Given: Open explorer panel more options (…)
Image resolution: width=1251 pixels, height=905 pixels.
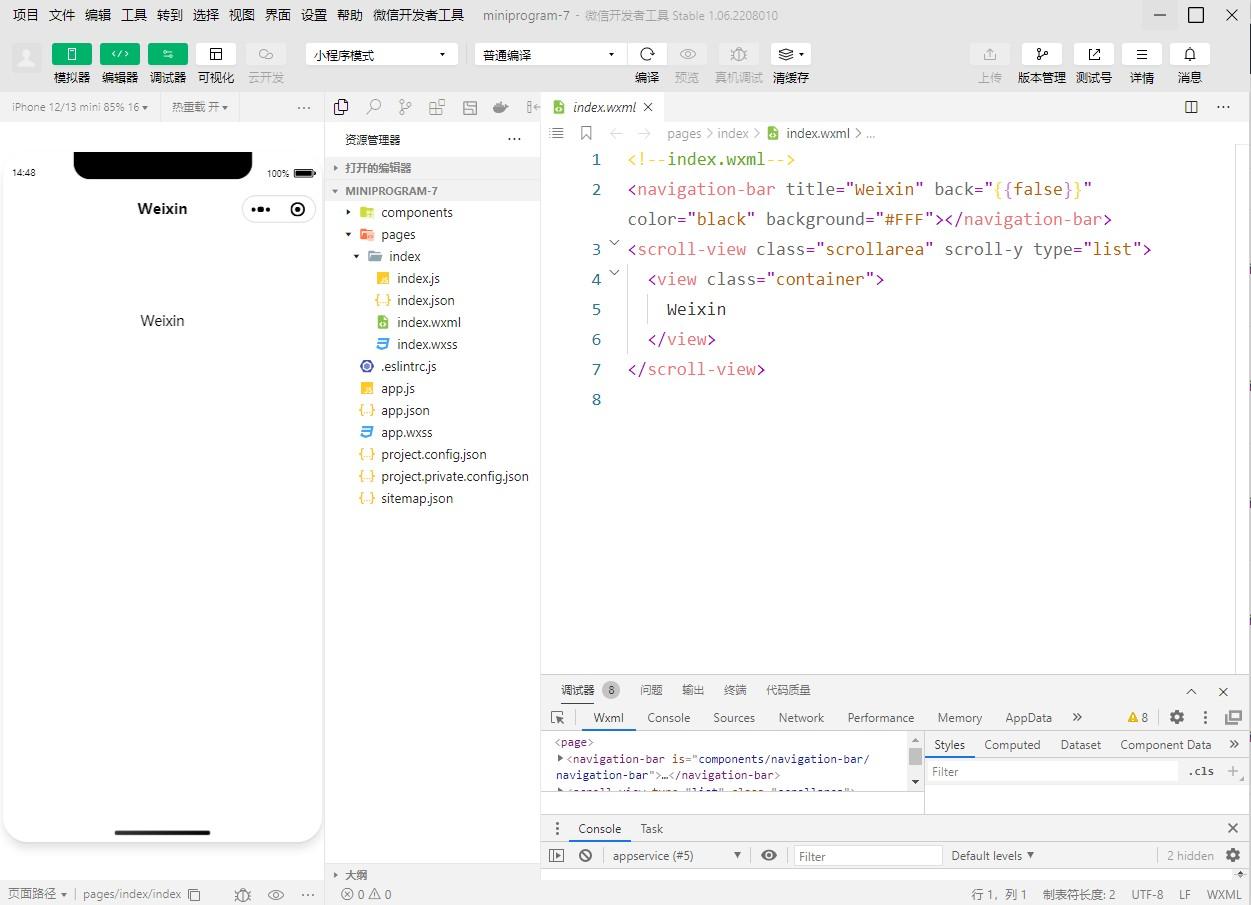Looking at the screenshot, I should click(514, 139).
